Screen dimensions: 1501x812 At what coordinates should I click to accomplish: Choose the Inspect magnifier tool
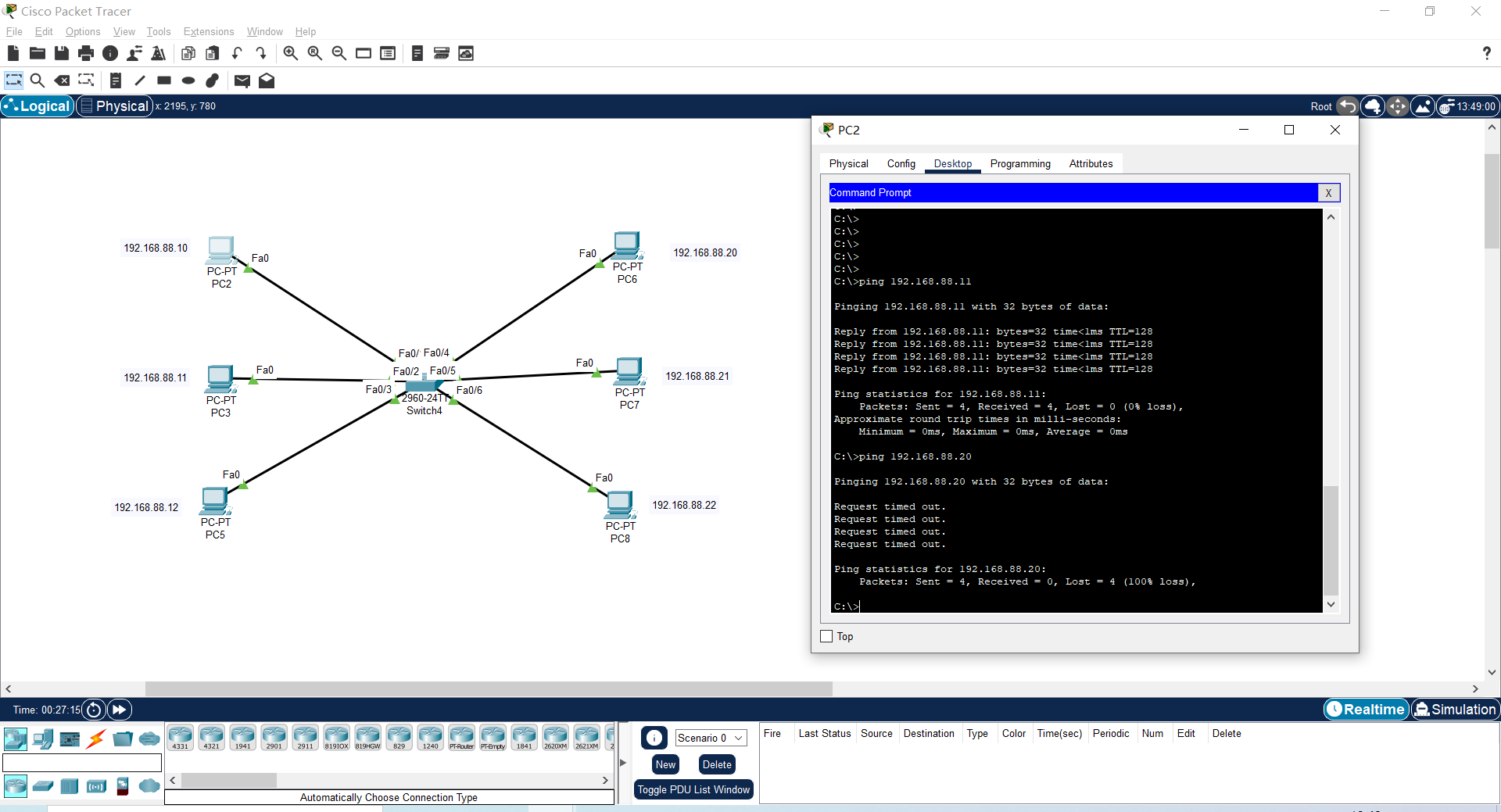coord(37,80)
